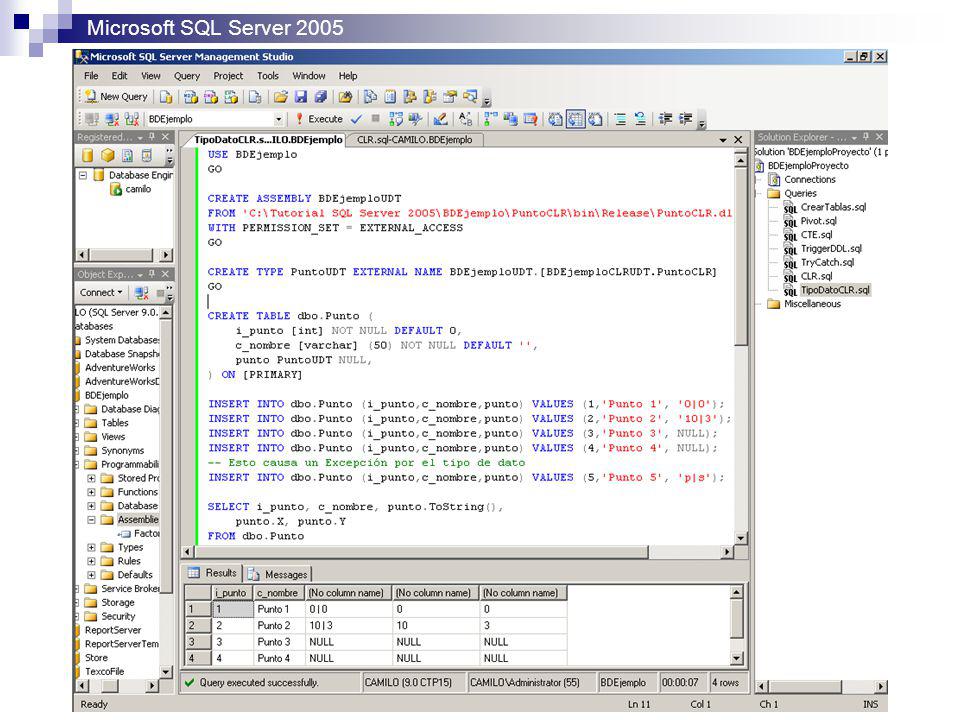Toggle auto-hide pin on Registered Servers panel
This screenshot has height=720, width=960.
pos(152,137)
